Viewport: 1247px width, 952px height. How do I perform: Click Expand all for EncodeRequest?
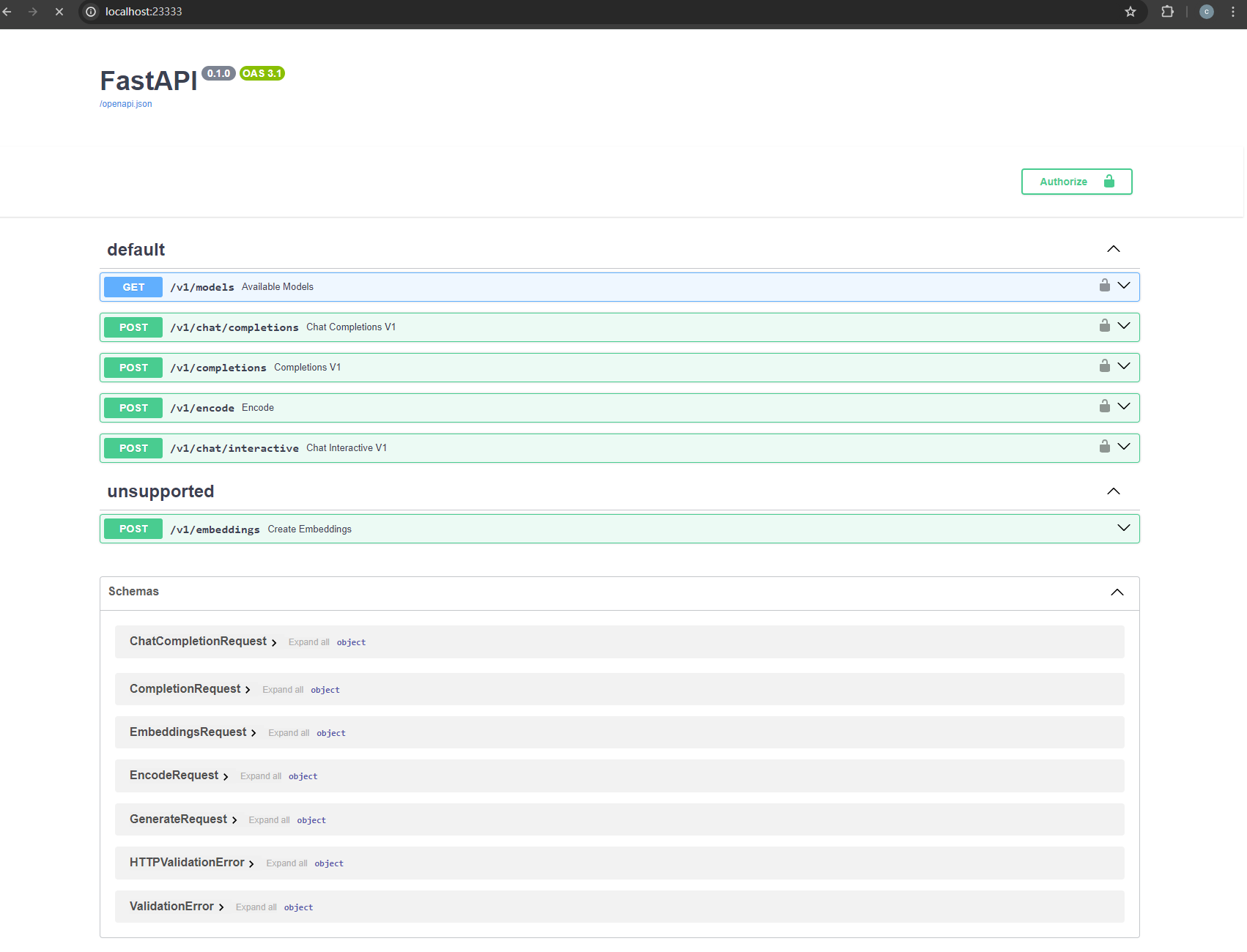click(x=261, y=776)
